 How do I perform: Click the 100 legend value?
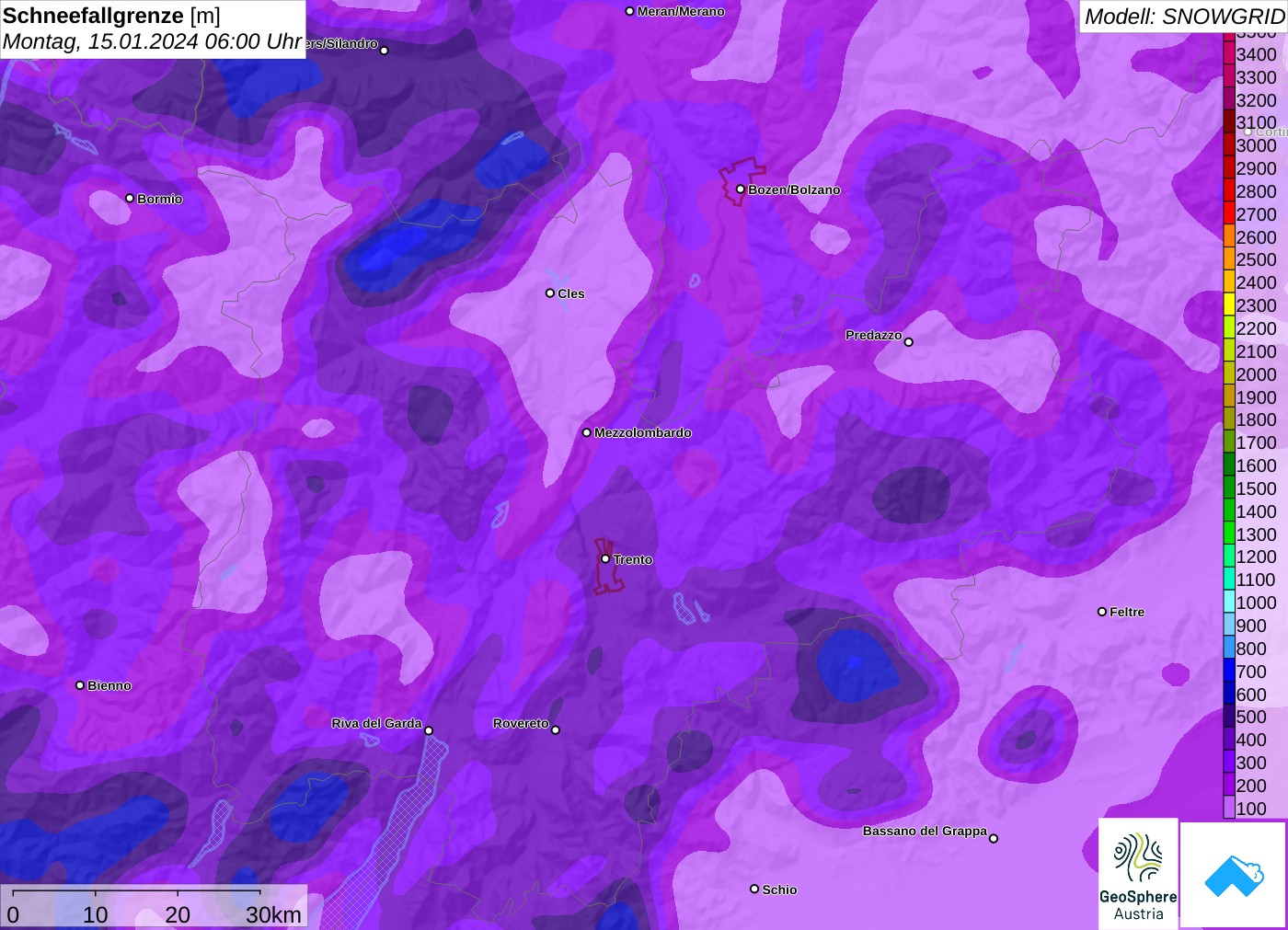click(x=1251, y=809)
